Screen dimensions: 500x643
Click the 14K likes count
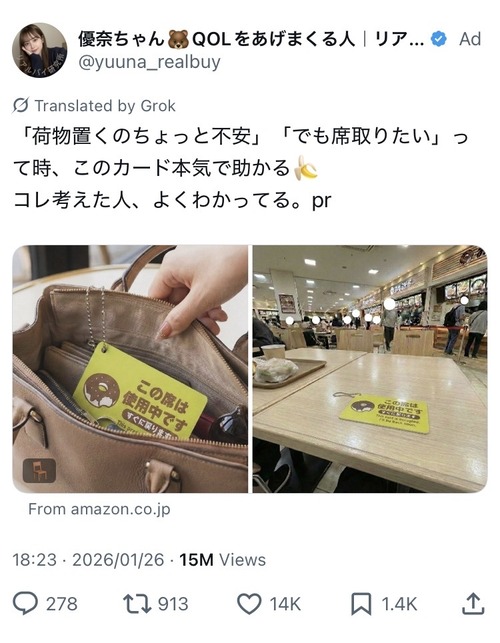click(285, 604)
